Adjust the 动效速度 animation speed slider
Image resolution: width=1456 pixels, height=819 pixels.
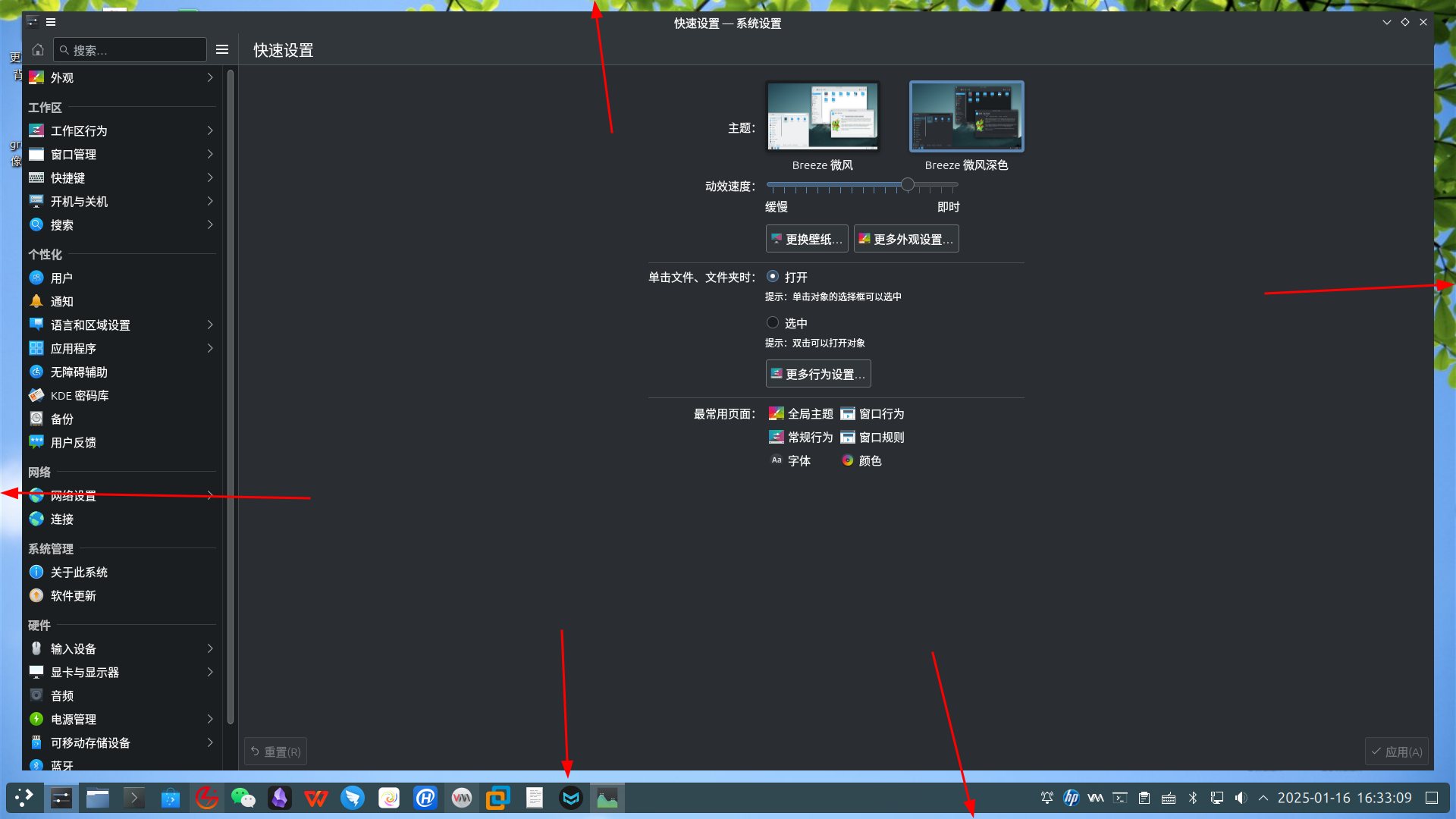tap(908, 184)
